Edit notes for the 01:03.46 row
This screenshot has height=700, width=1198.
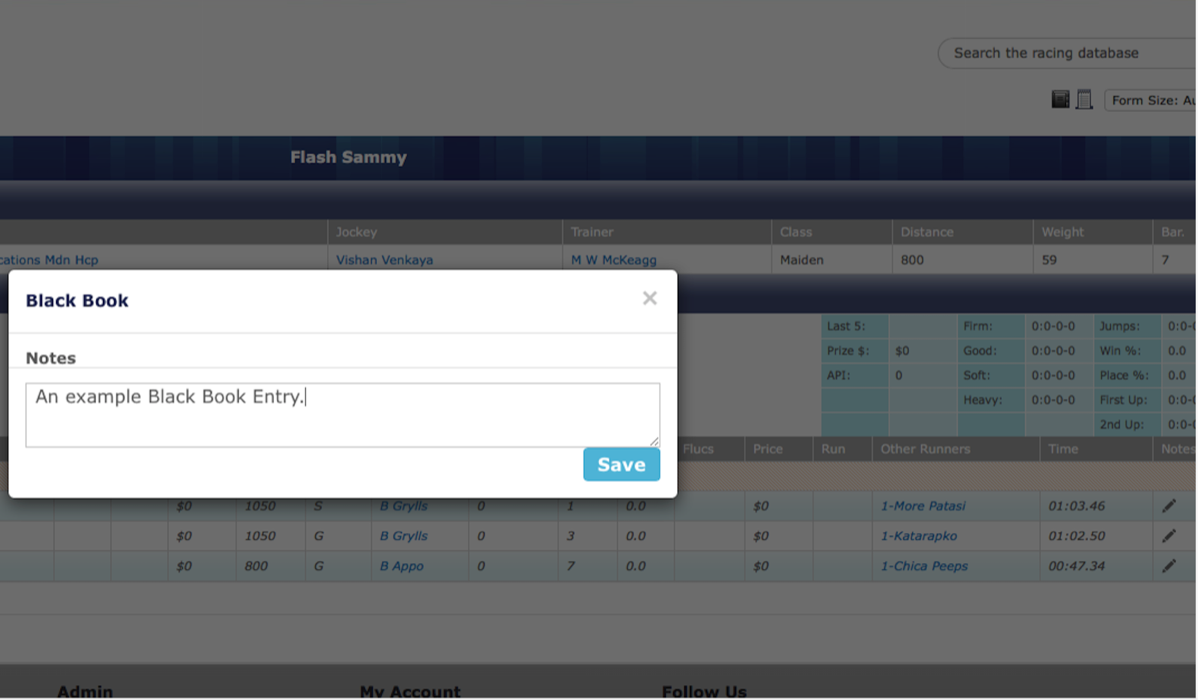pos(1169,506)
